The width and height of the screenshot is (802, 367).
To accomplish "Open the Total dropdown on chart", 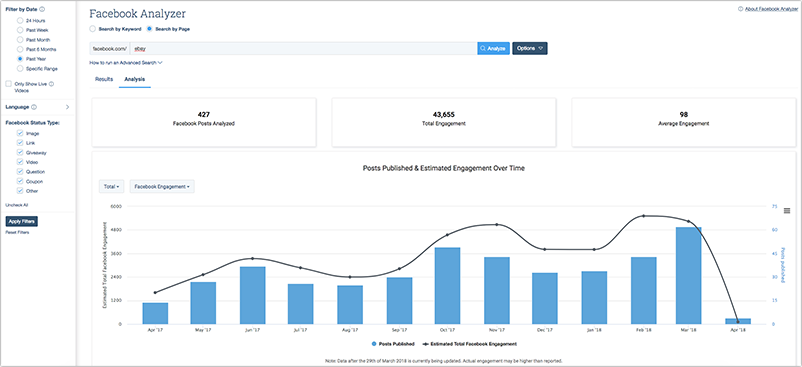I will pyautogui.click(x=112, y=187).
